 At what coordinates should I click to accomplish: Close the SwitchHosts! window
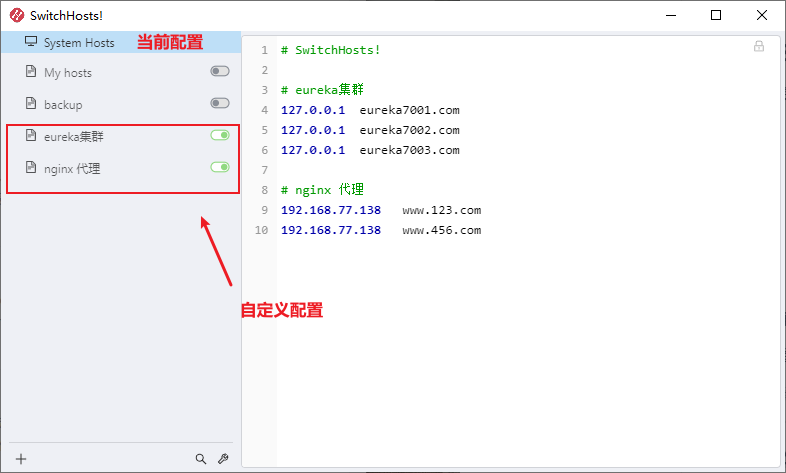click(761, 16)
